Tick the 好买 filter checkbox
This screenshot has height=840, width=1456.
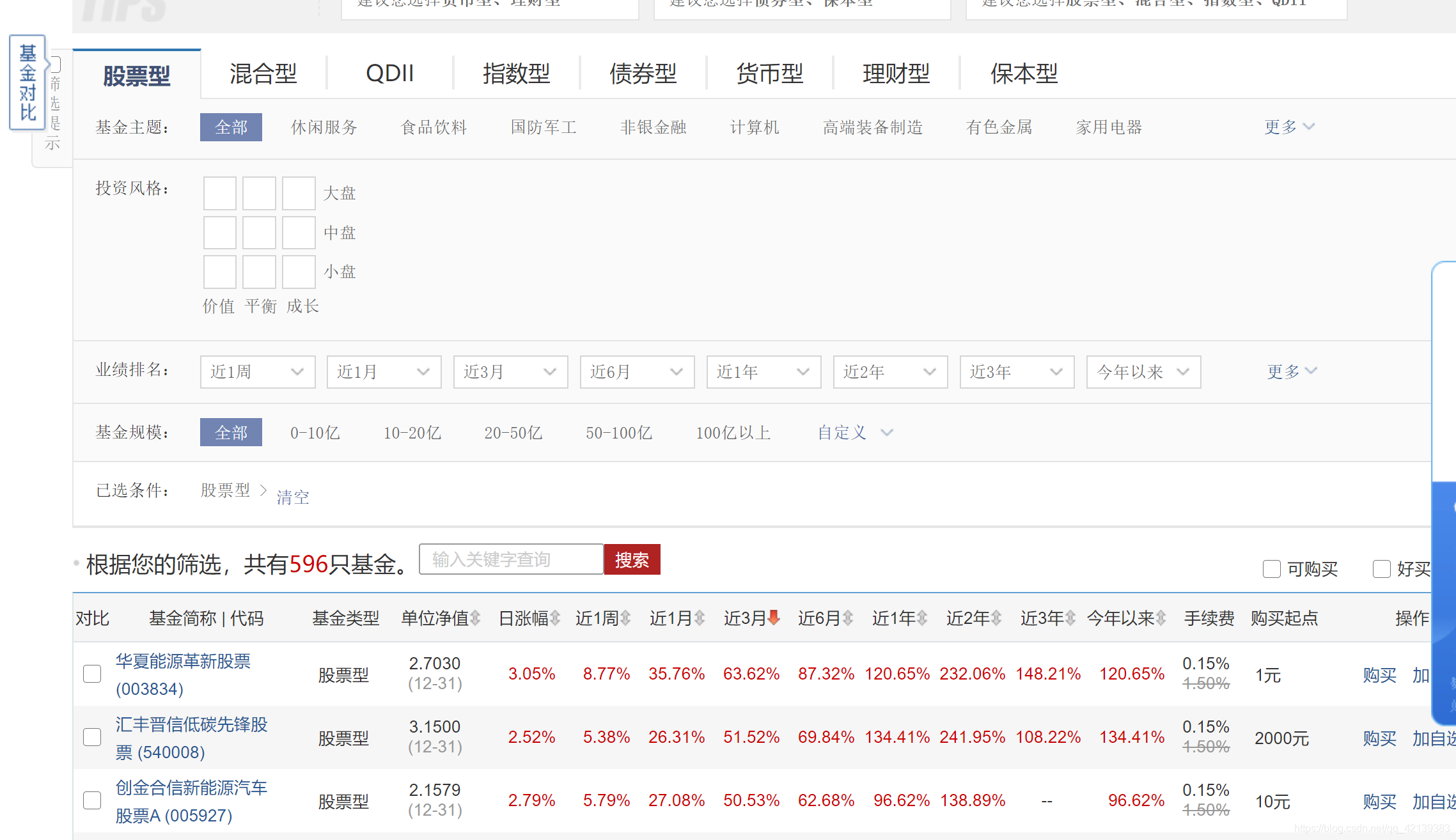(1382, 569)
